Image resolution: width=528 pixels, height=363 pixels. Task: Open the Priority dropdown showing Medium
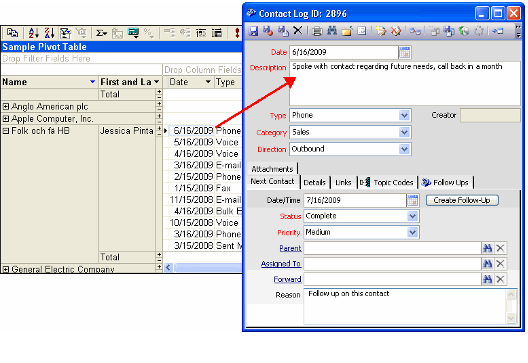coord(412,232)
